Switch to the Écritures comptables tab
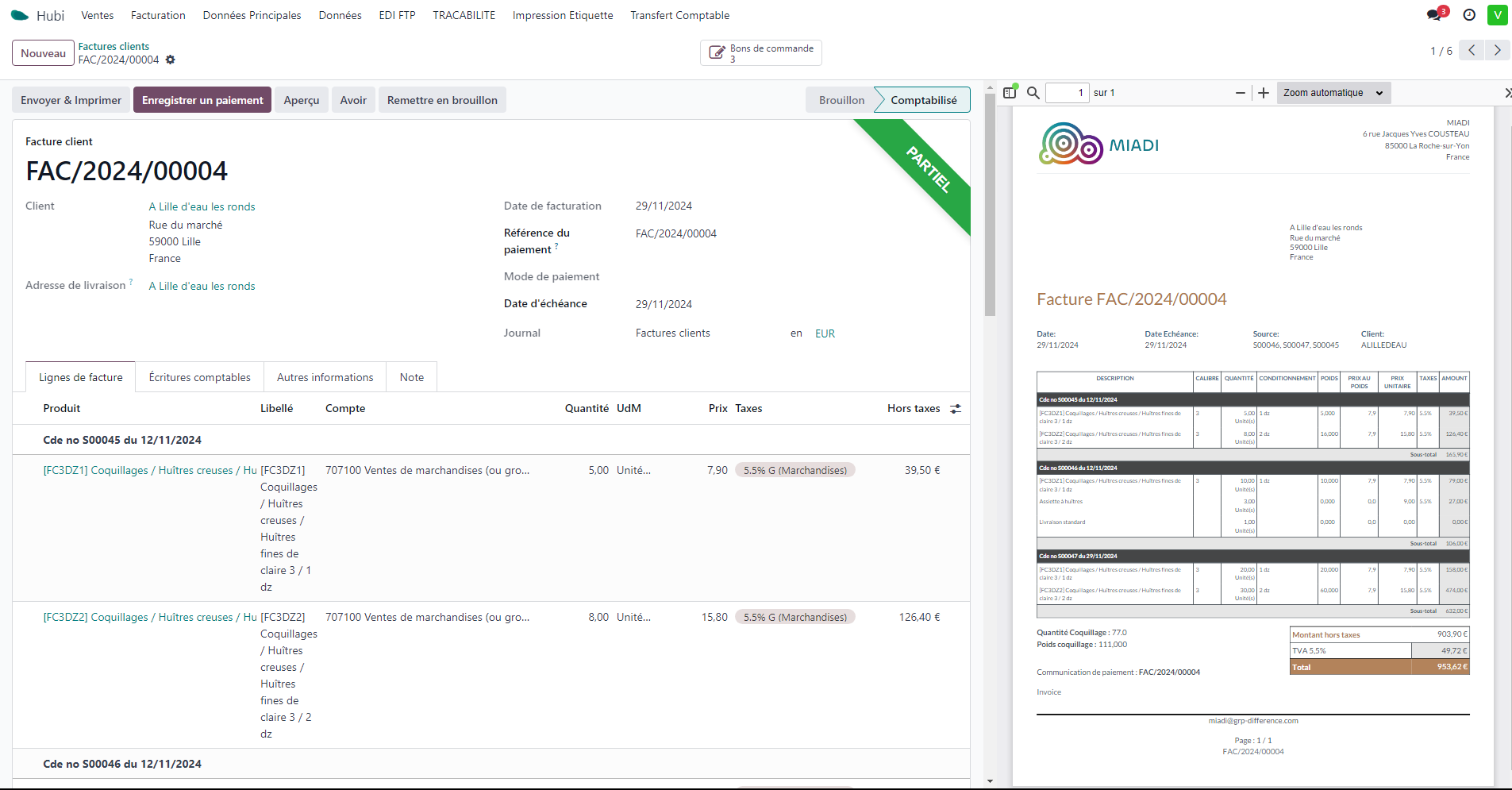Screen dimensions: 1512x790 pos(199,377)
